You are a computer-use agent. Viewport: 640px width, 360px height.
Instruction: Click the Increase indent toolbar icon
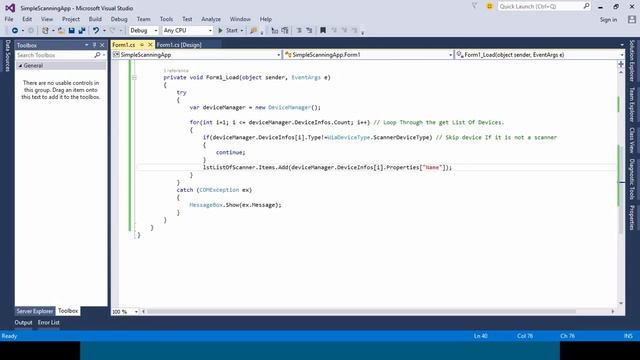[x=309, y=31]
